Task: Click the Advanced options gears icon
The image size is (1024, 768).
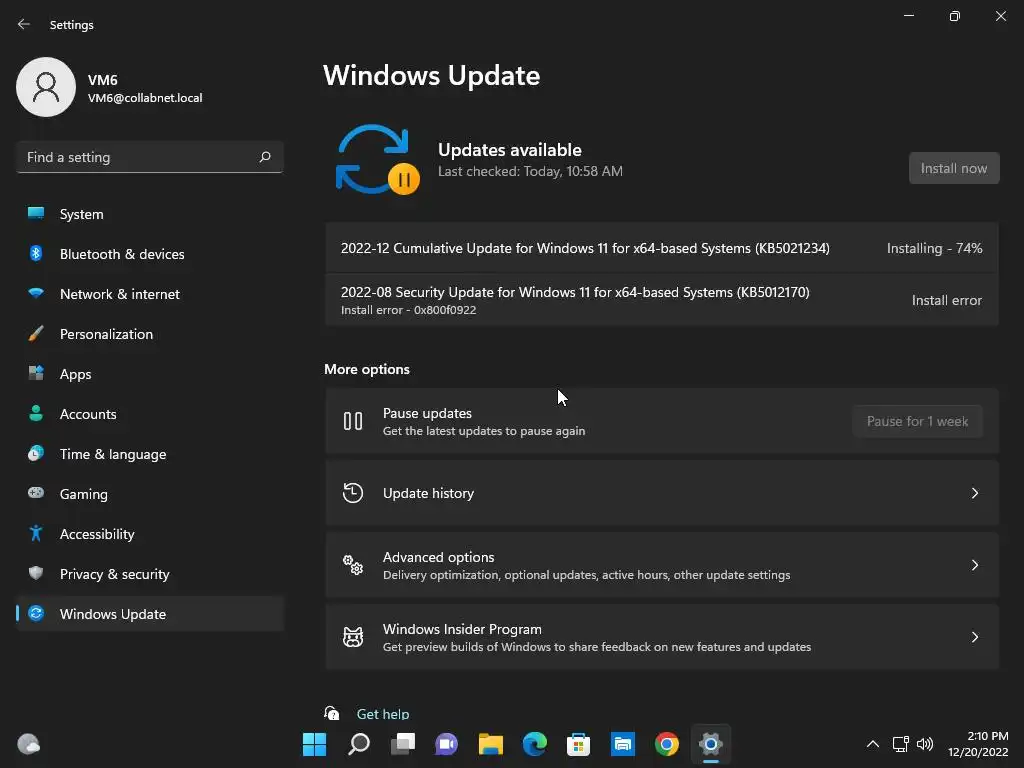Action: [x=353, y=565]
